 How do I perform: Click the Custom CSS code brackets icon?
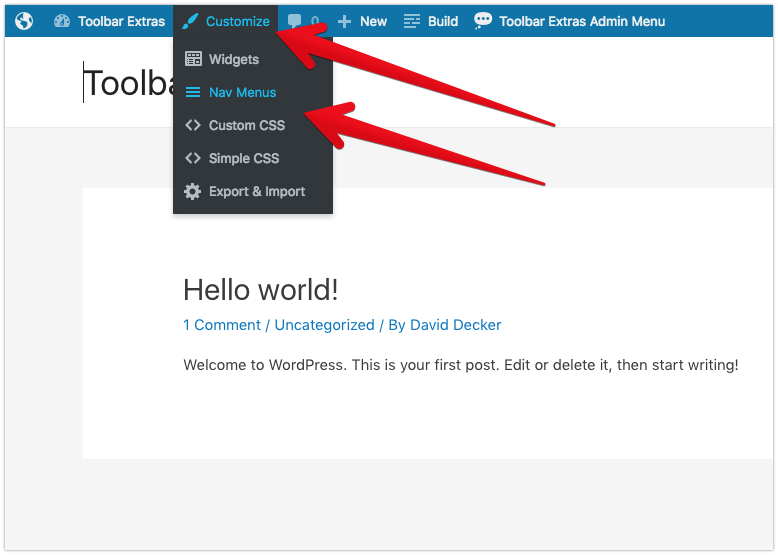tap(193, 125)
